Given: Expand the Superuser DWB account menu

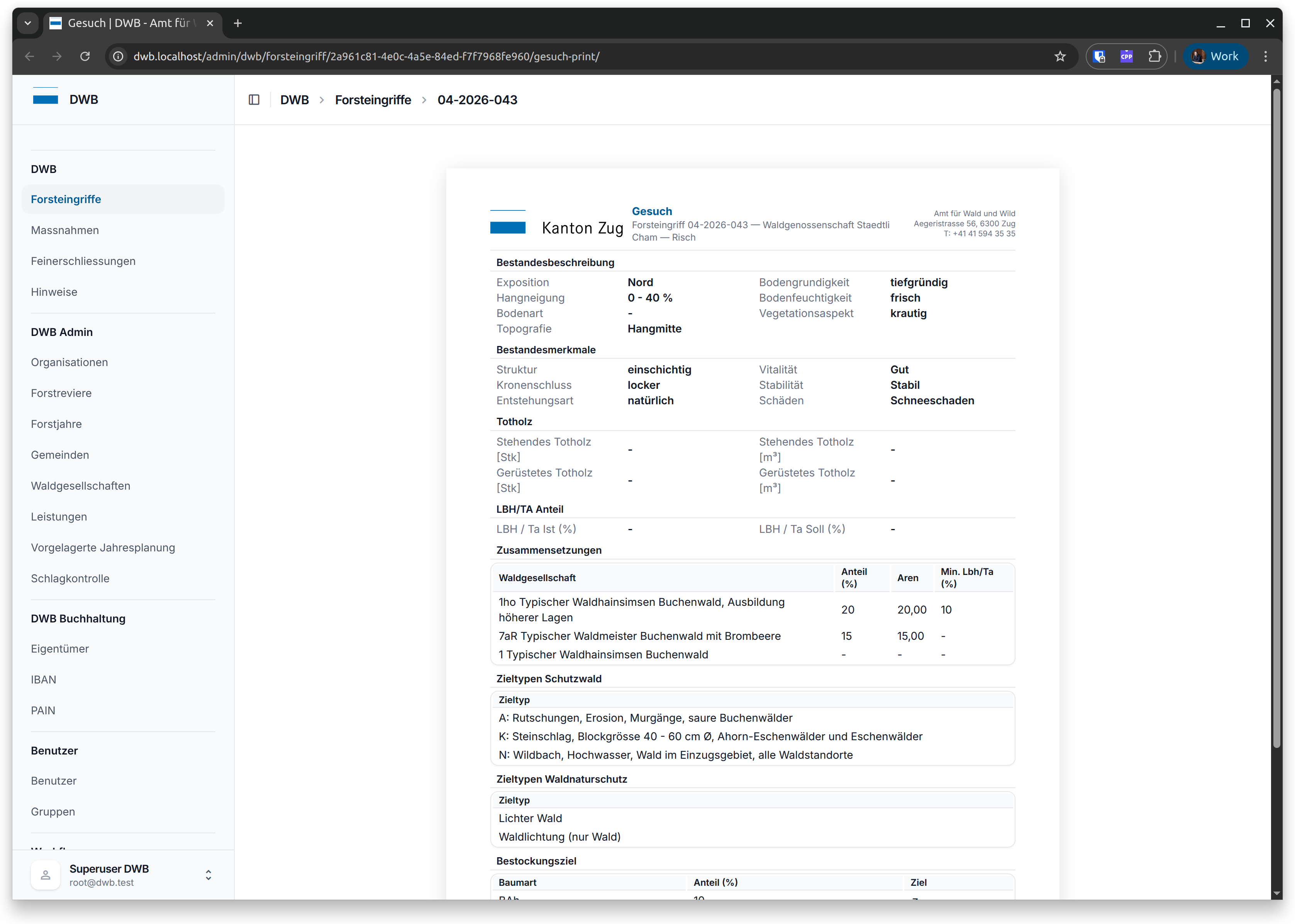Looking at the screenshot, I should point(208,875).
